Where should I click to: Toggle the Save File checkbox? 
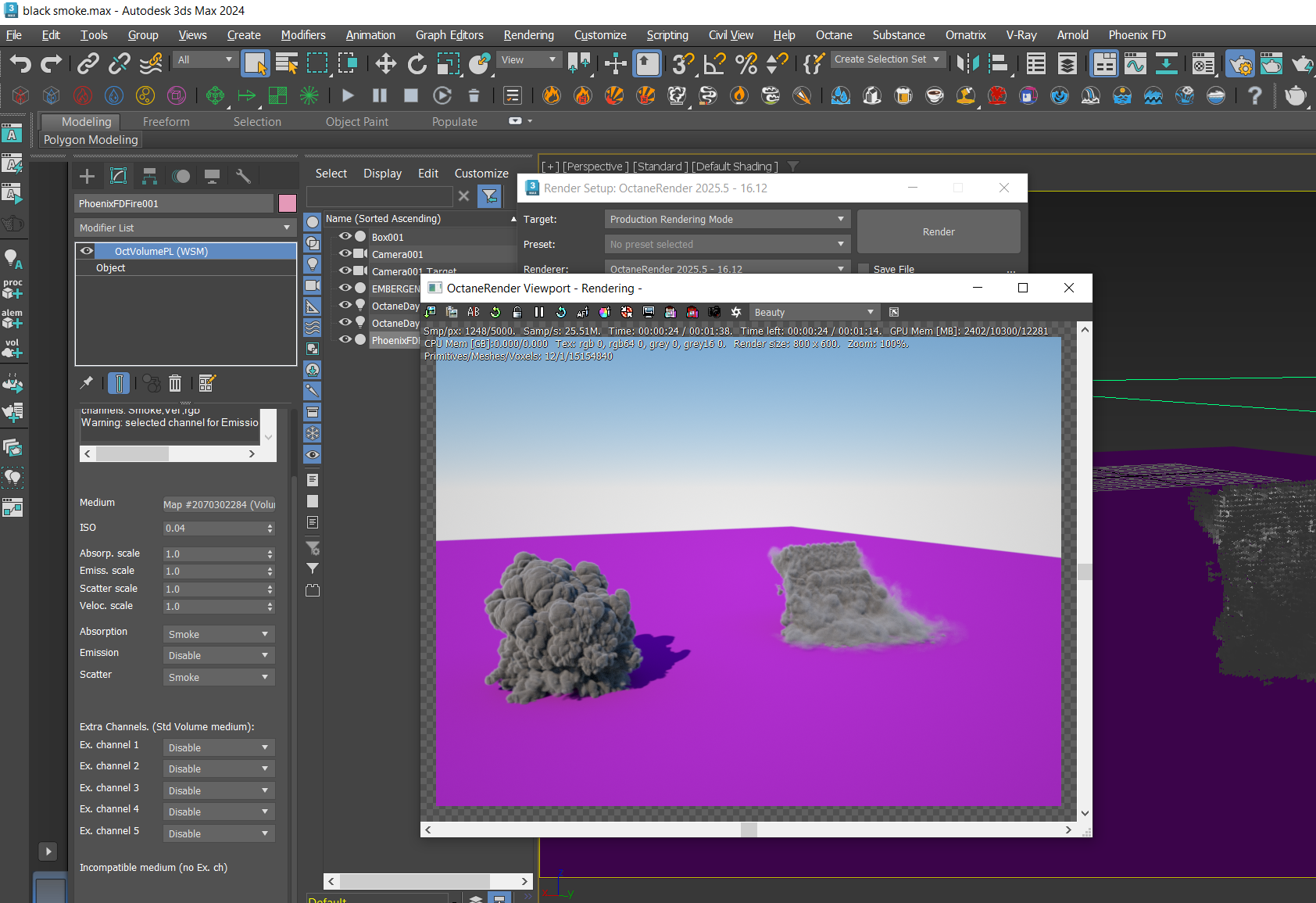pyautogui.click(x=864, y=269)
